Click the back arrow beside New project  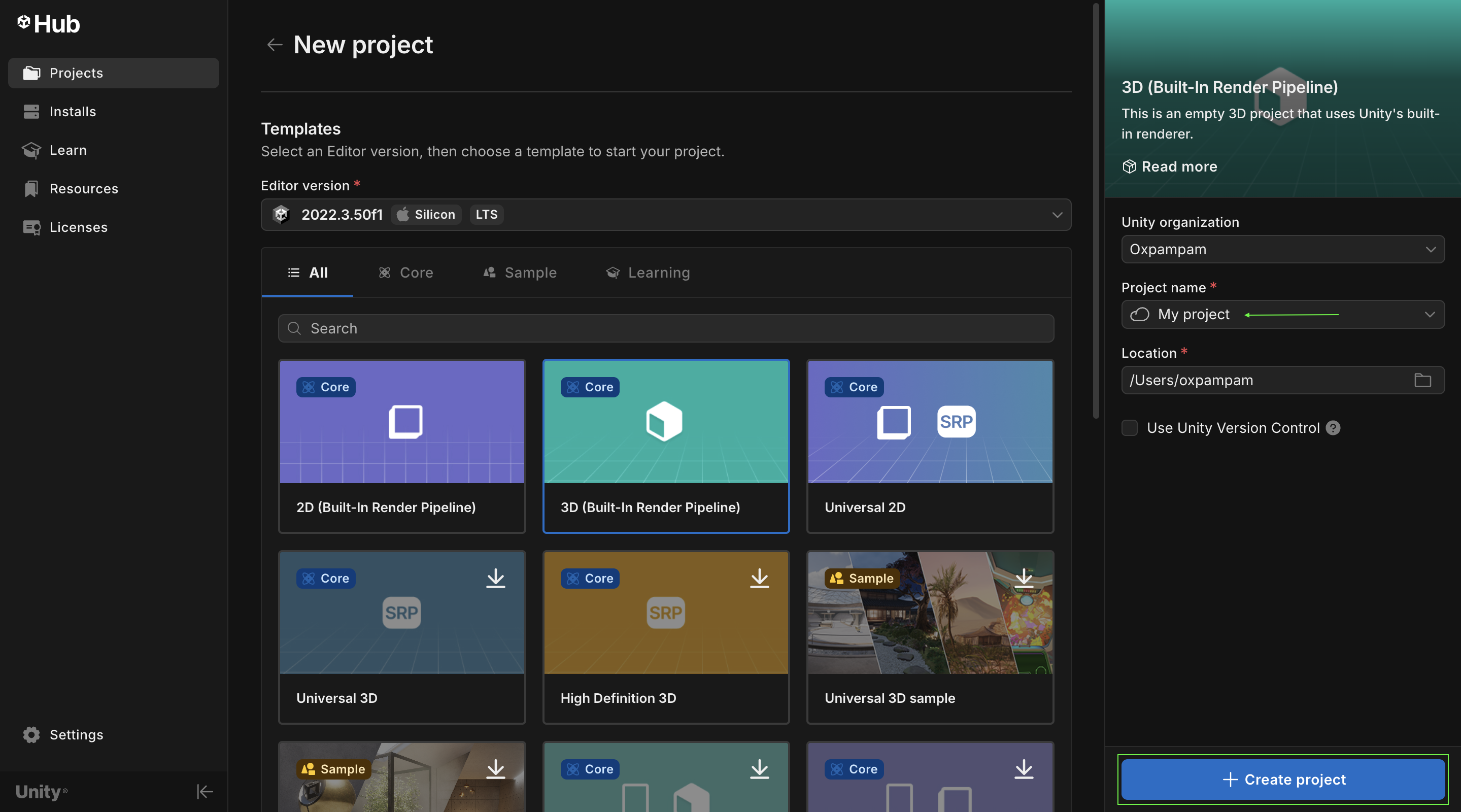pyautogui.click(x=275, y=44)
